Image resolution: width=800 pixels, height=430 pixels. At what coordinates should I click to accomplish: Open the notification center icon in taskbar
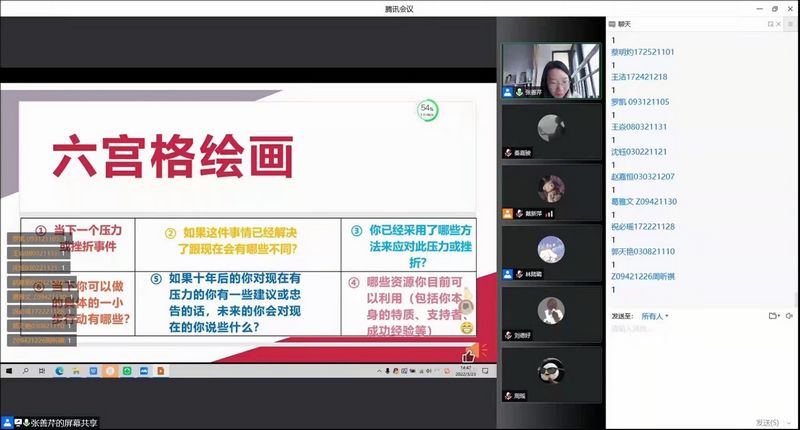[x=485, y=371]
